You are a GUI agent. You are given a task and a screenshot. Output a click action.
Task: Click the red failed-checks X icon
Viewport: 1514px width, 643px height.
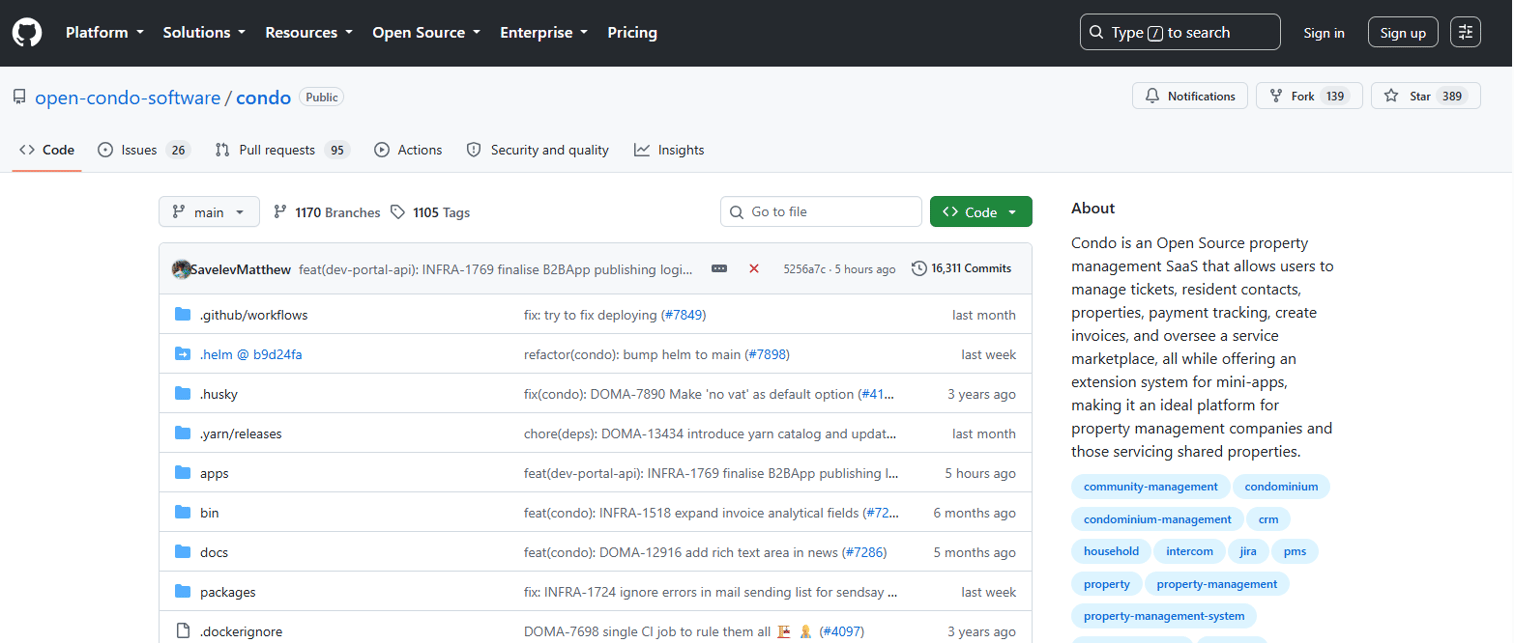[754, 269]
